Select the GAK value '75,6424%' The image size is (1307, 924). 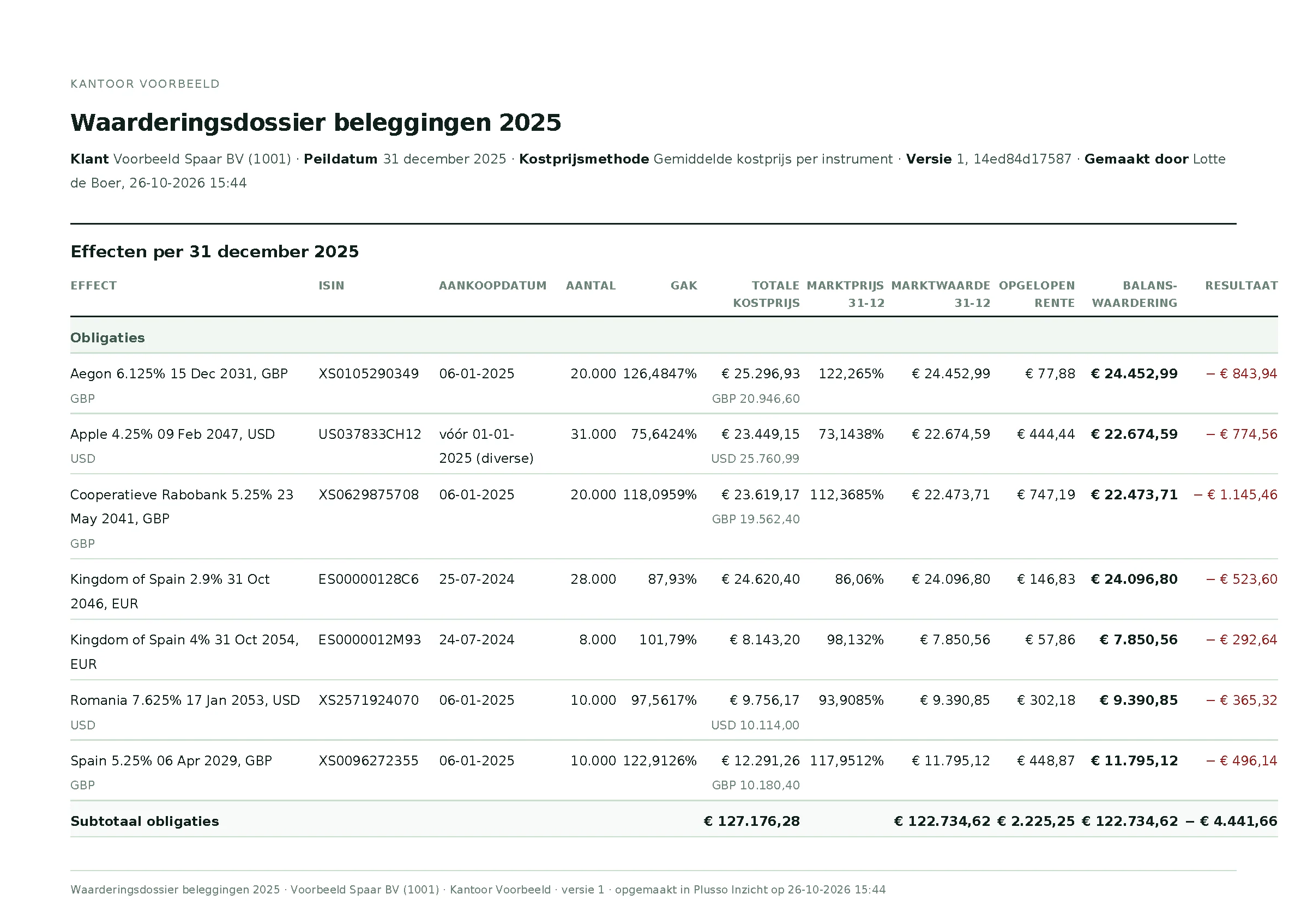pos(664,434)
